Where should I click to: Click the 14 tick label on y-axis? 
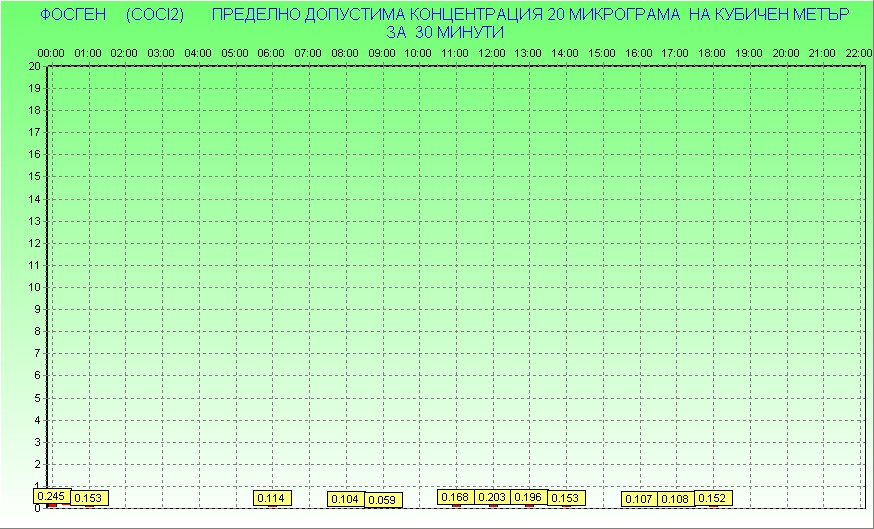(x=35, y=199)
